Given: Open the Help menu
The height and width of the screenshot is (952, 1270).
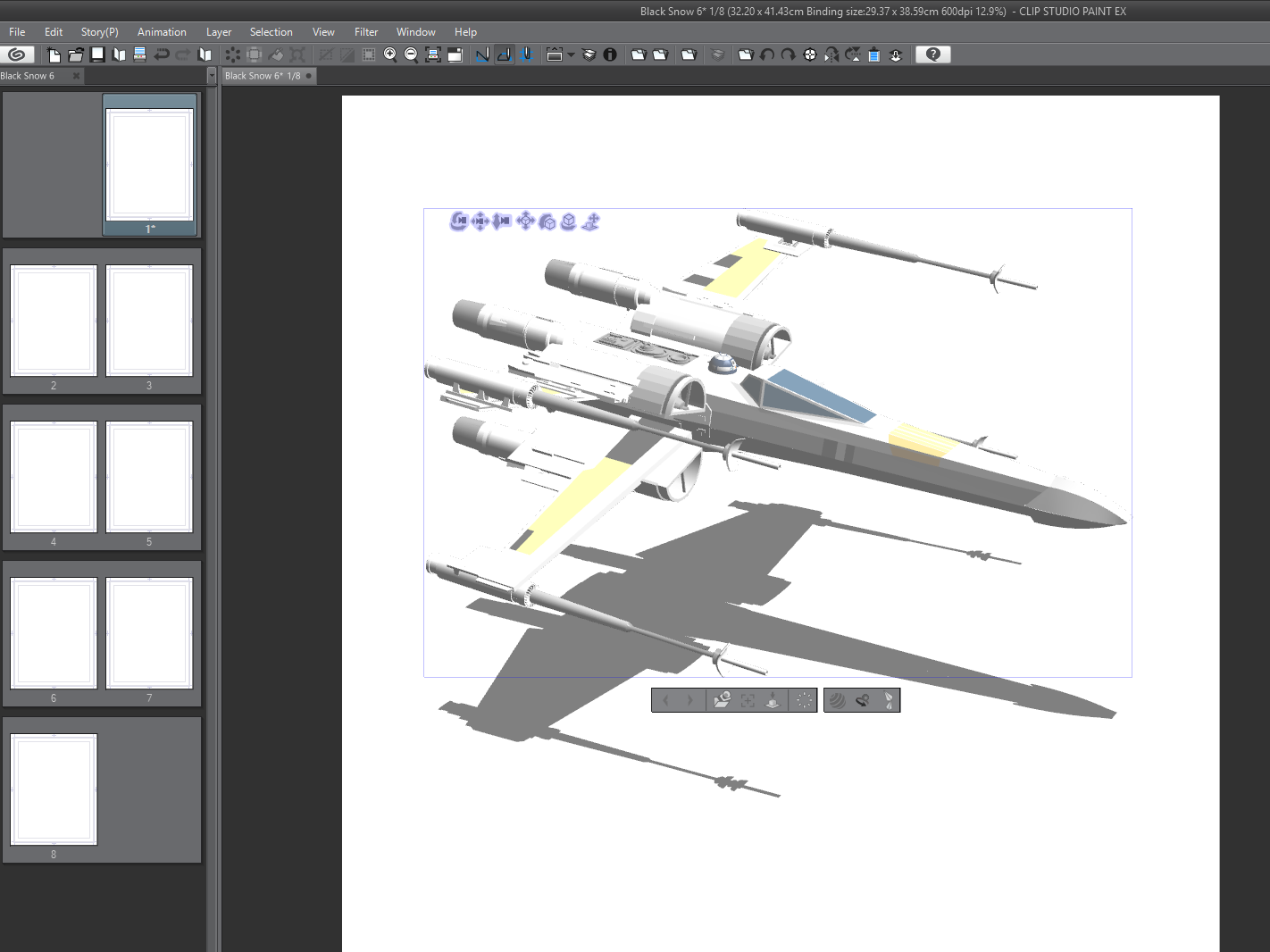Looking at the screenshot, I should click(x=465, y=32).
